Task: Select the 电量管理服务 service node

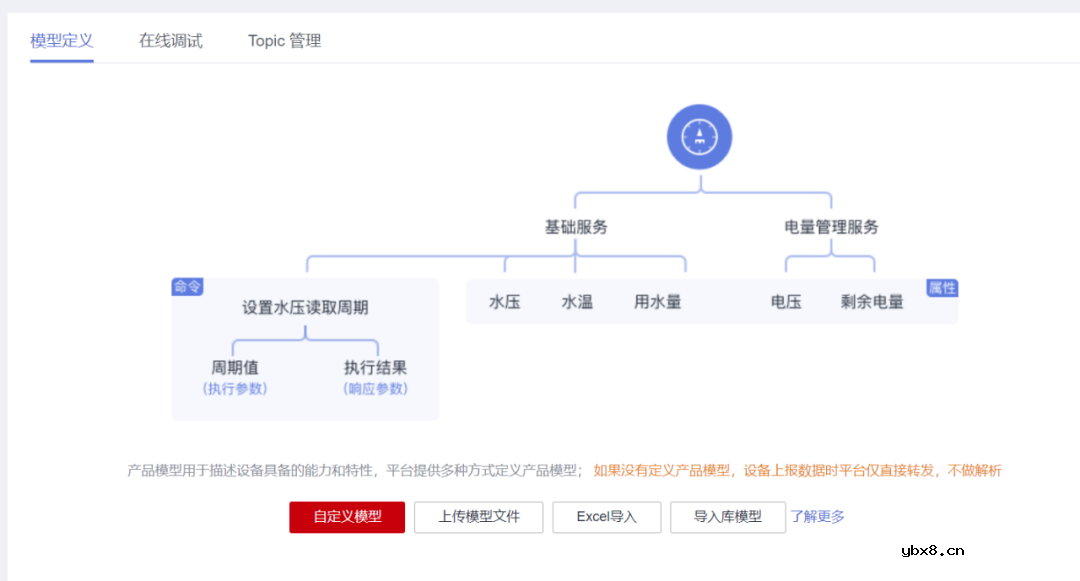Action: click(832, 227)
